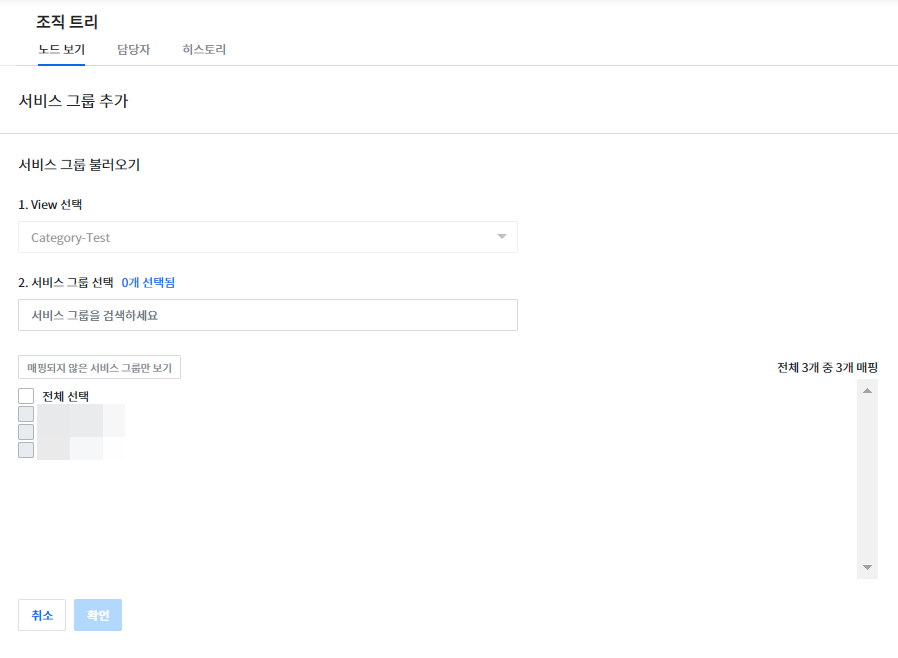This screenshot has width=898, height=658.
Task: Click the 조직 트리 page title
Action: (x=67, y=21)
